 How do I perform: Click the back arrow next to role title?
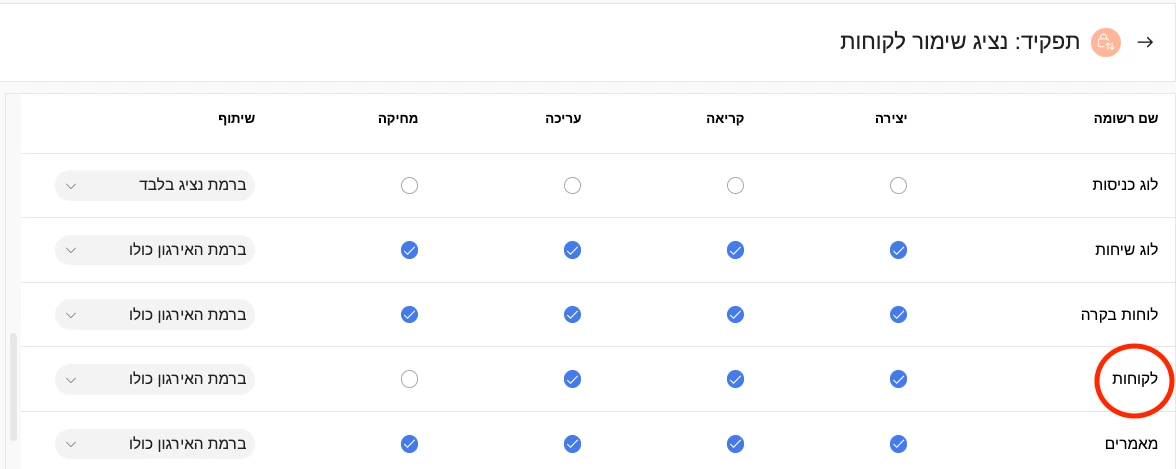click(1146, 43)
